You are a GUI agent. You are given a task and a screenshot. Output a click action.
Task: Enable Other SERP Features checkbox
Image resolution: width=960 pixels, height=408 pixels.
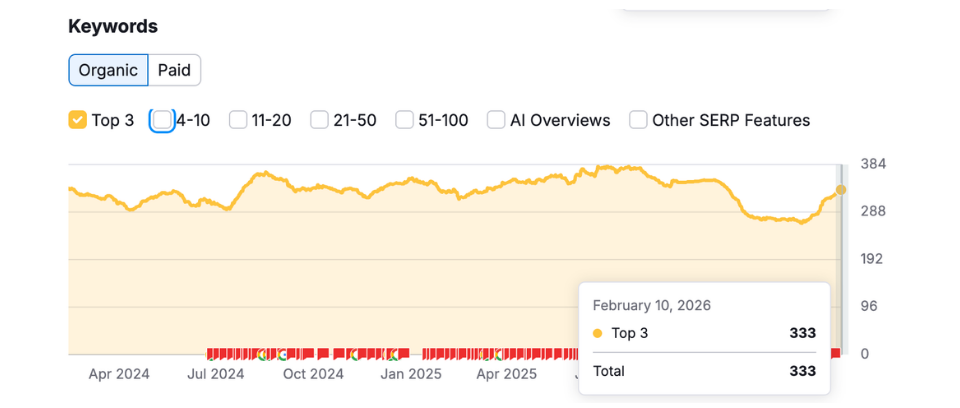[638, 120]
